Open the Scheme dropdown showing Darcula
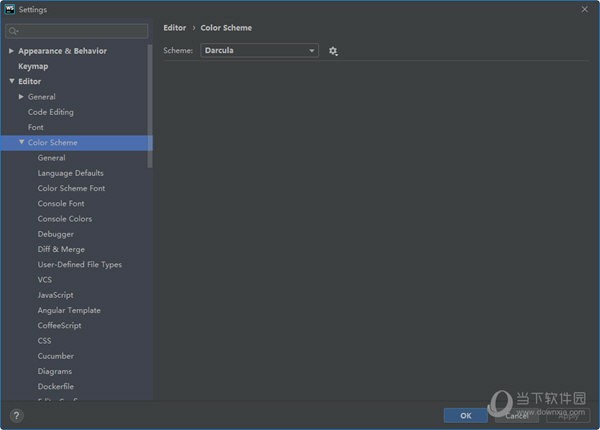The height and width of the screenshot is (430, 600). point(259,50)
